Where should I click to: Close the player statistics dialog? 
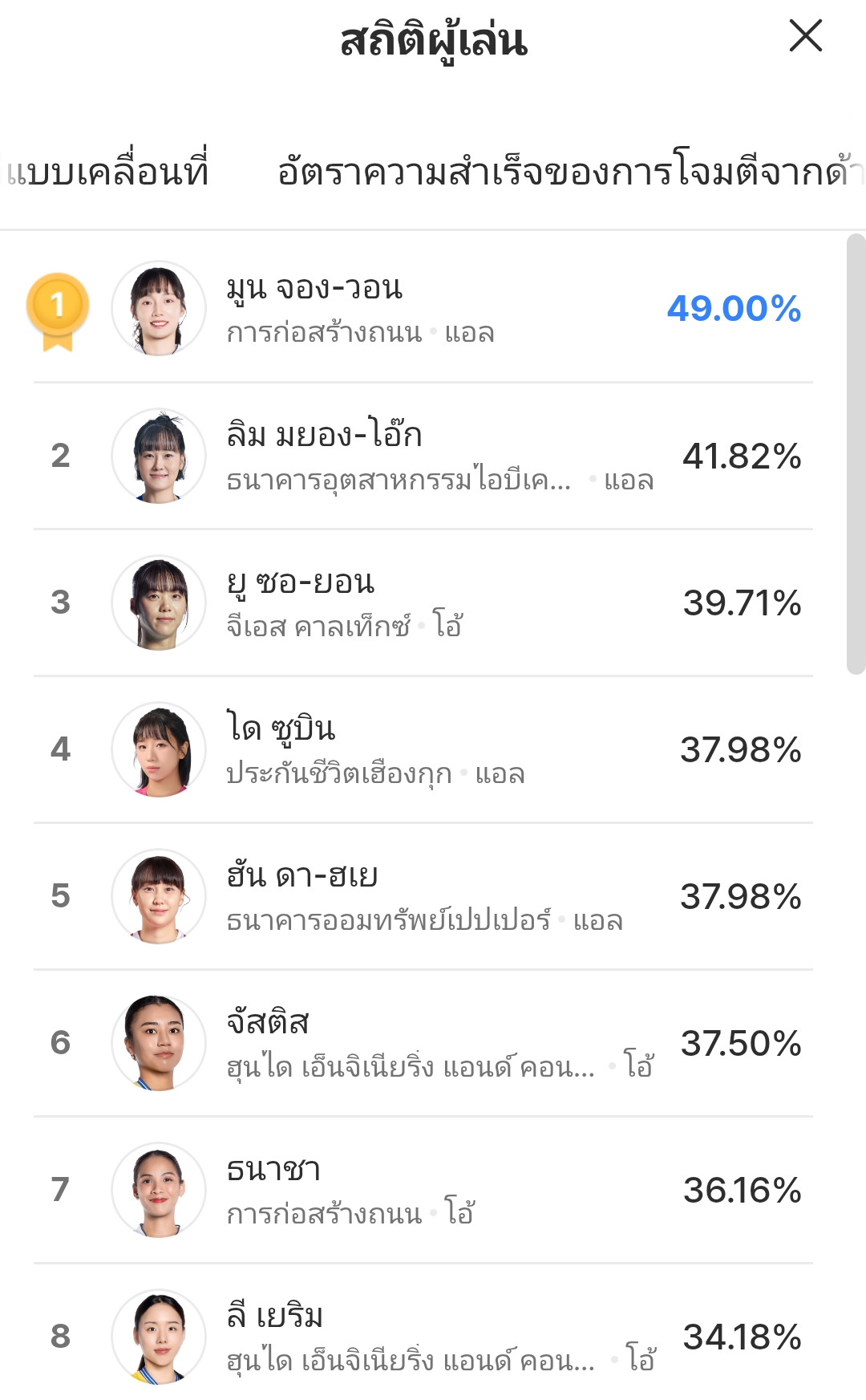click(x=805, y=36)
